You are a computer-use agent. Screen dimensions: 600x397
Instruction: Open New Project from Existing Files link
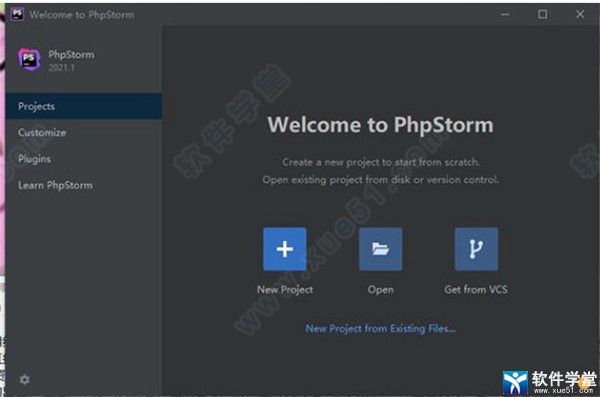tap(380, 328)
